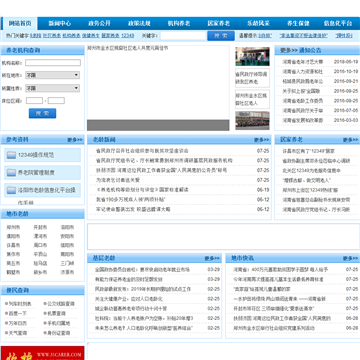Open the 政务公开 menu item
The width and height of the screenshot is (360, 360).
tap(99, 23)
